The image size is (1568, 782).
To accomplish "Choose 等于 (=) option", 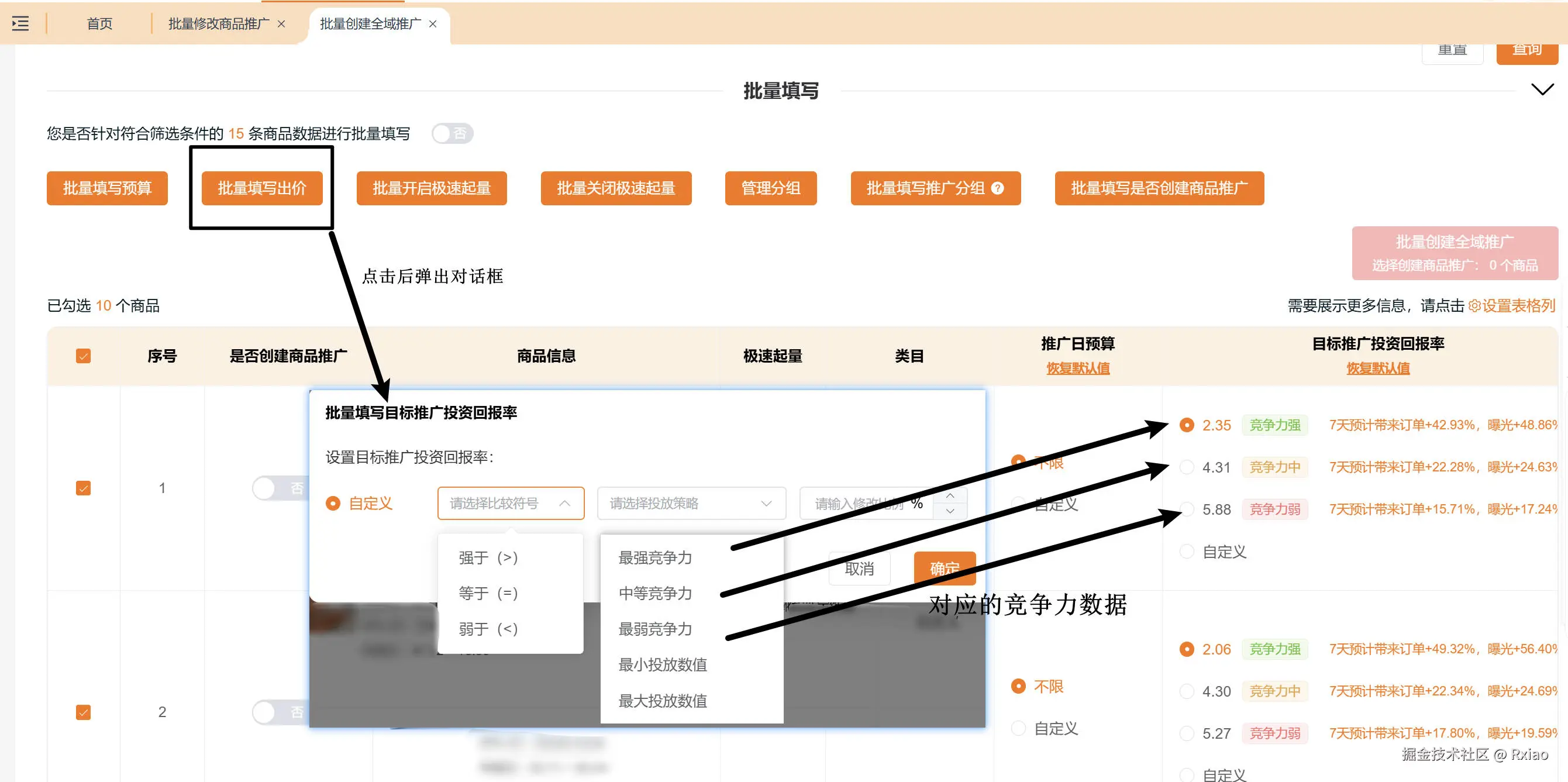I will click(510, 593).
